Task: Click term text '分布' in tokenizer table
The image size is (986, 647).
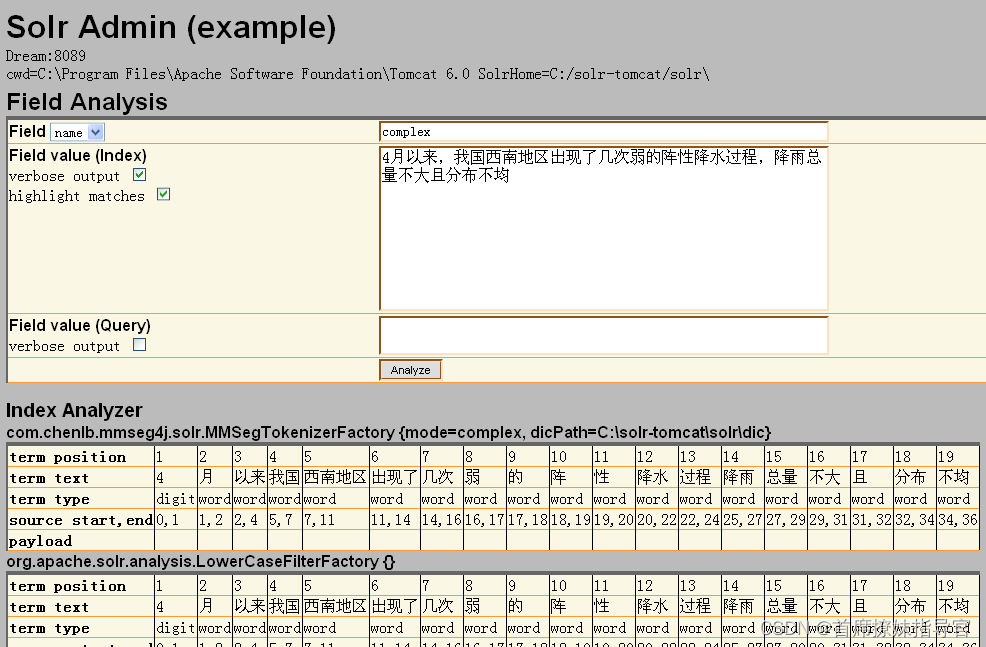Action: click(910, 477)
